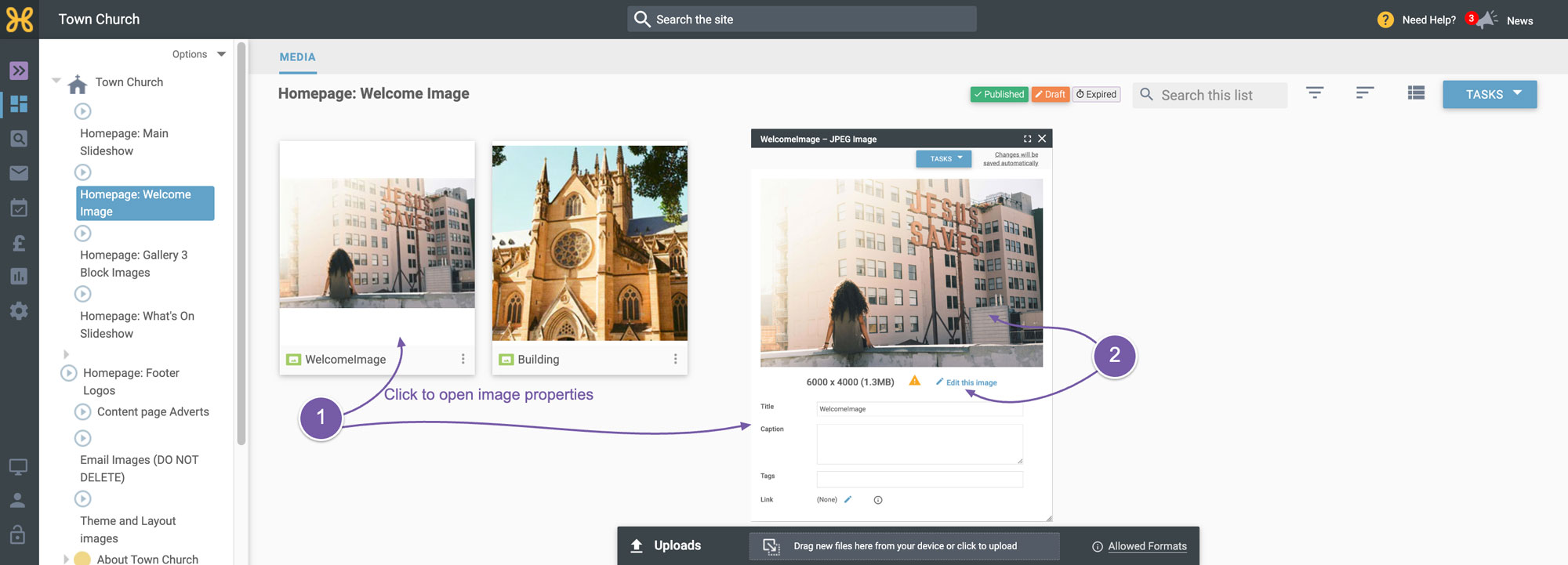Select the MEDIA tab

pyautogui.click(x=297, y=57)
